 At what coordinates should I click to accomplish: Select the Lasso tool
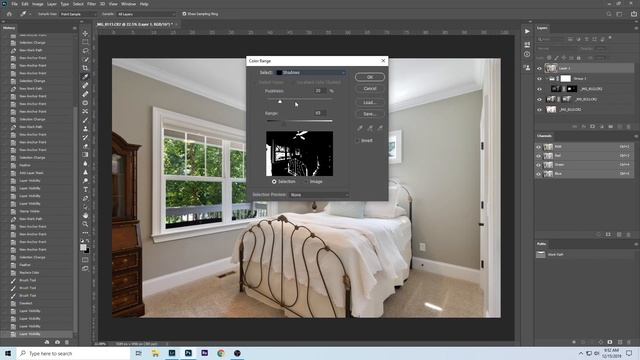(85, 51)
